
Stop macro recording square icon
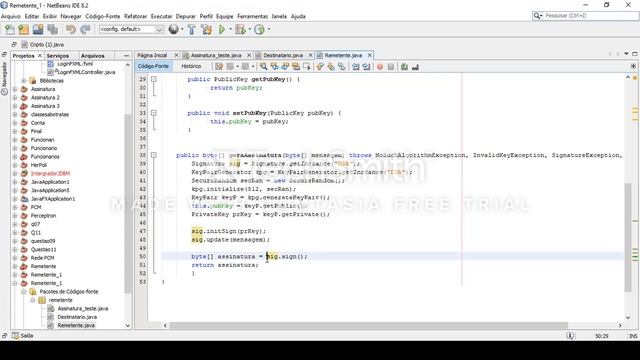tap(391, 67)
